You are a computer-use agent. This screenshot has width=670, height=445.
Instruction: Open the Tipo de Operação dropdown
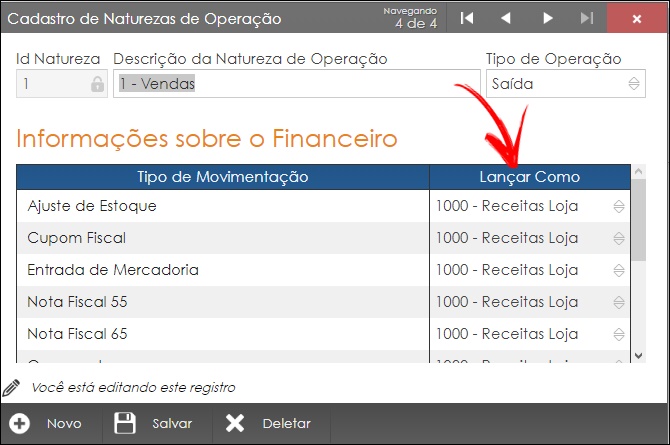(566, 83)
